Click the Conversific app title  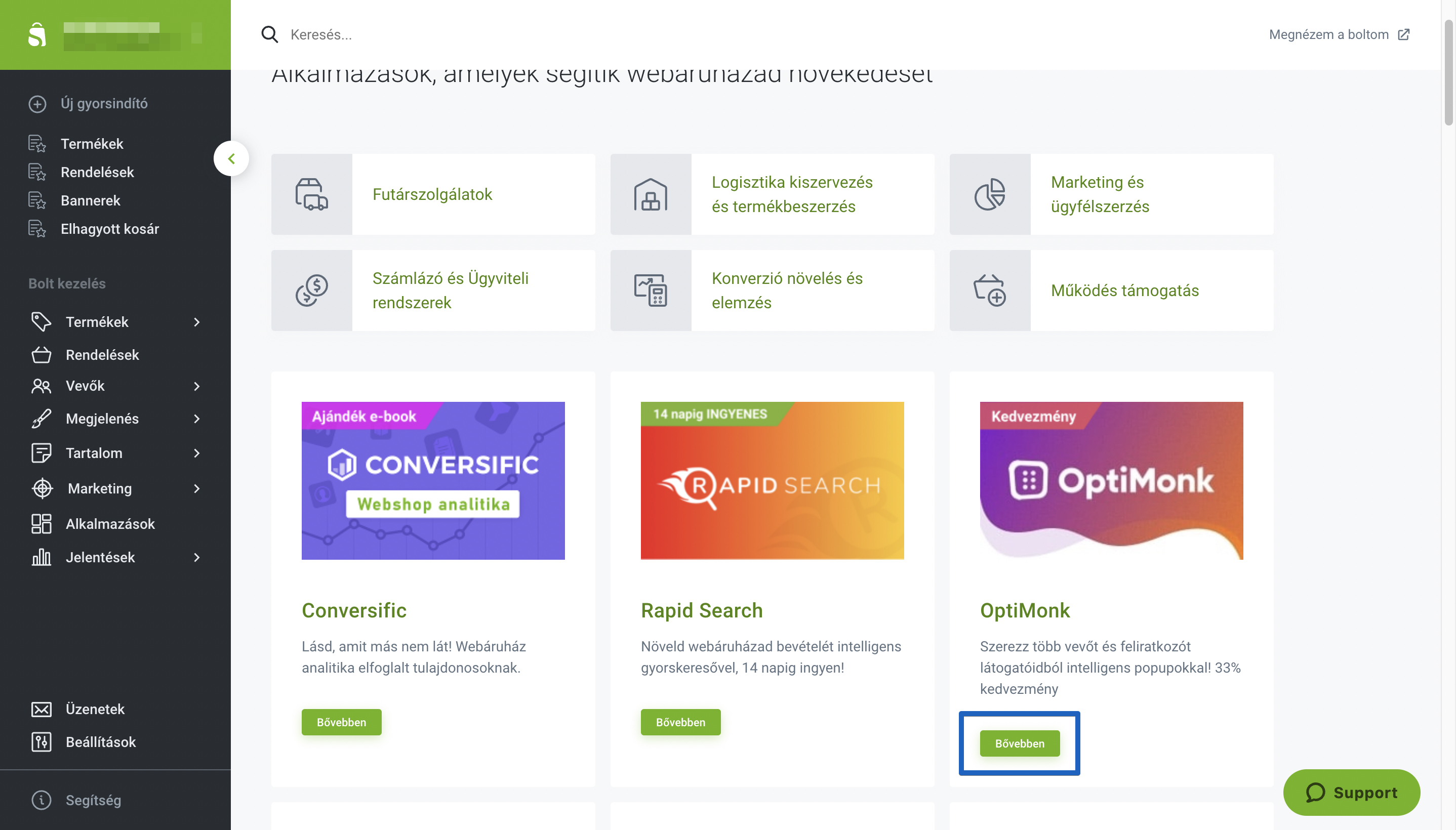(354, 610)
